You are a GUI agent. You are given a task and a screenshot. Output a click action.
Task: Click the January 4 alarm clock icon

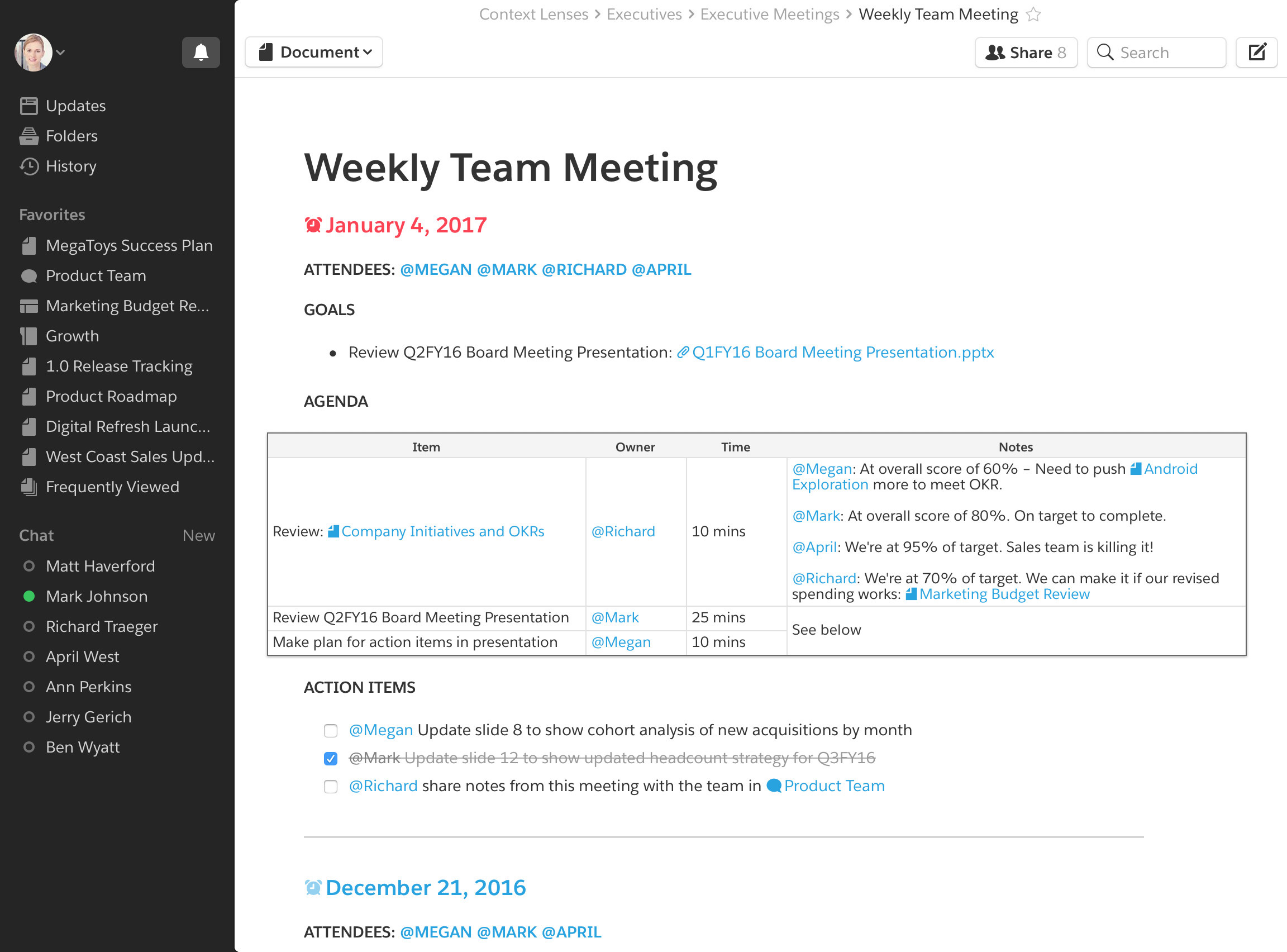pos(313,225)
